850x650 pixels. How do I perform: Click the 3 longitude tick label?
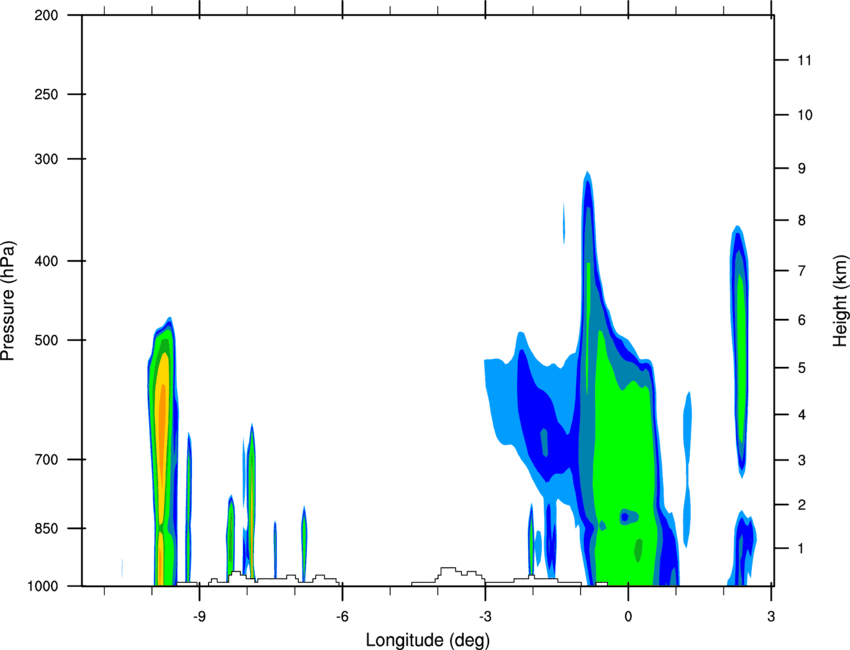[x=771, y=617]
